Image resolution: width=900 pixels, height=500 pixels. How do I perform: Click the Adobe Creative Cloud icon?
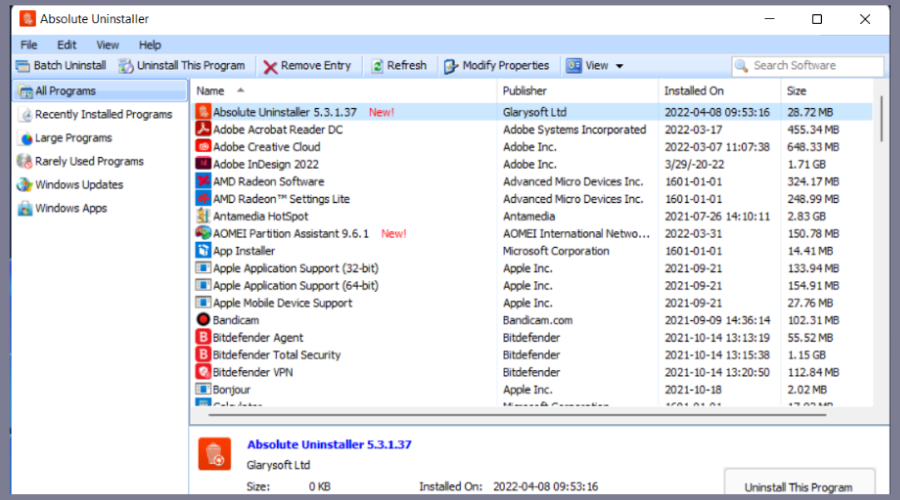tap(203, 146)
